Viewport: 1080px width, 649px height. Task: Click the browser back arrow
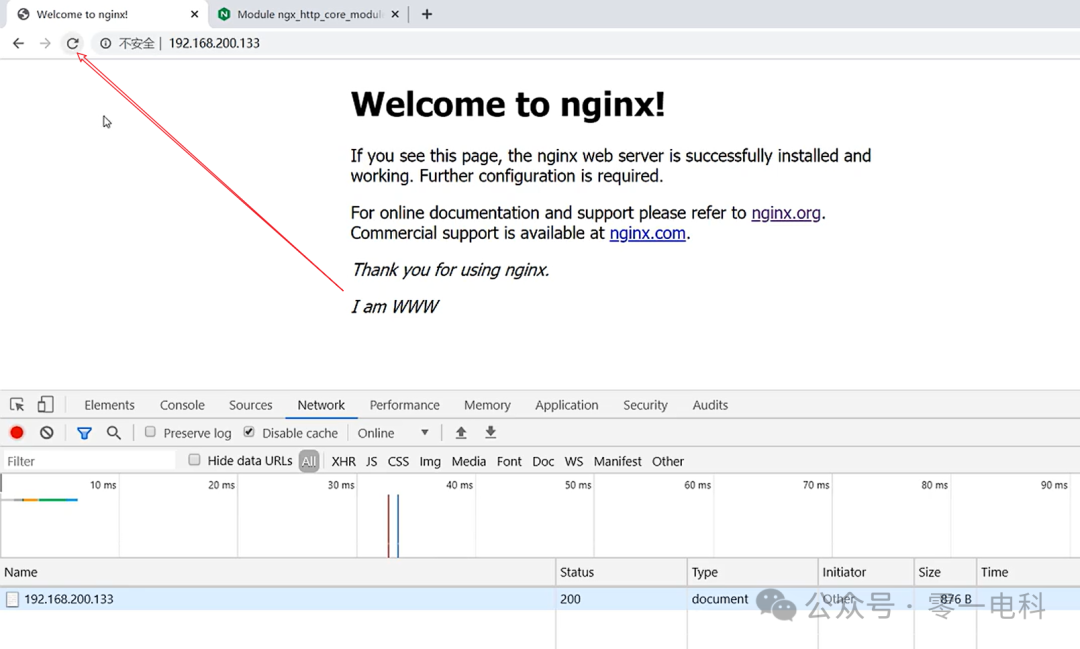pos(19,43)
